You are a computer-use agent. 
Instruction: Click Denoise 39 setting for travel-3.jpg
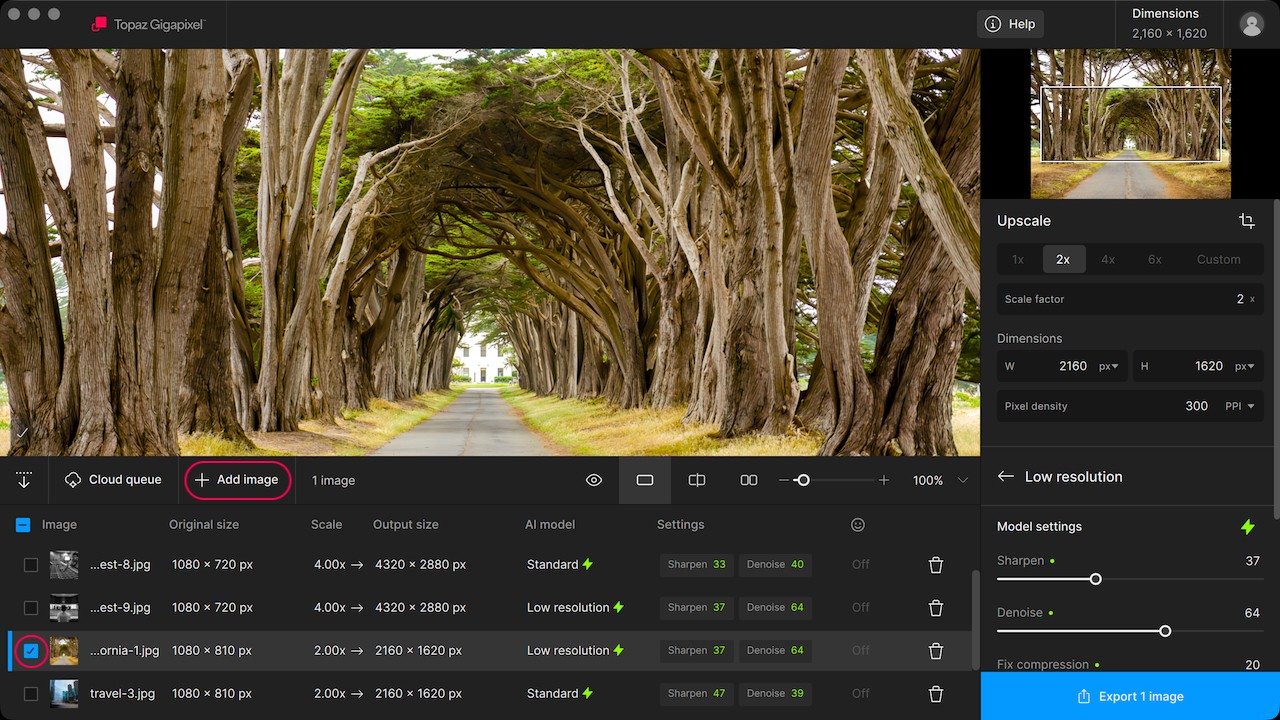pos(775,694)
